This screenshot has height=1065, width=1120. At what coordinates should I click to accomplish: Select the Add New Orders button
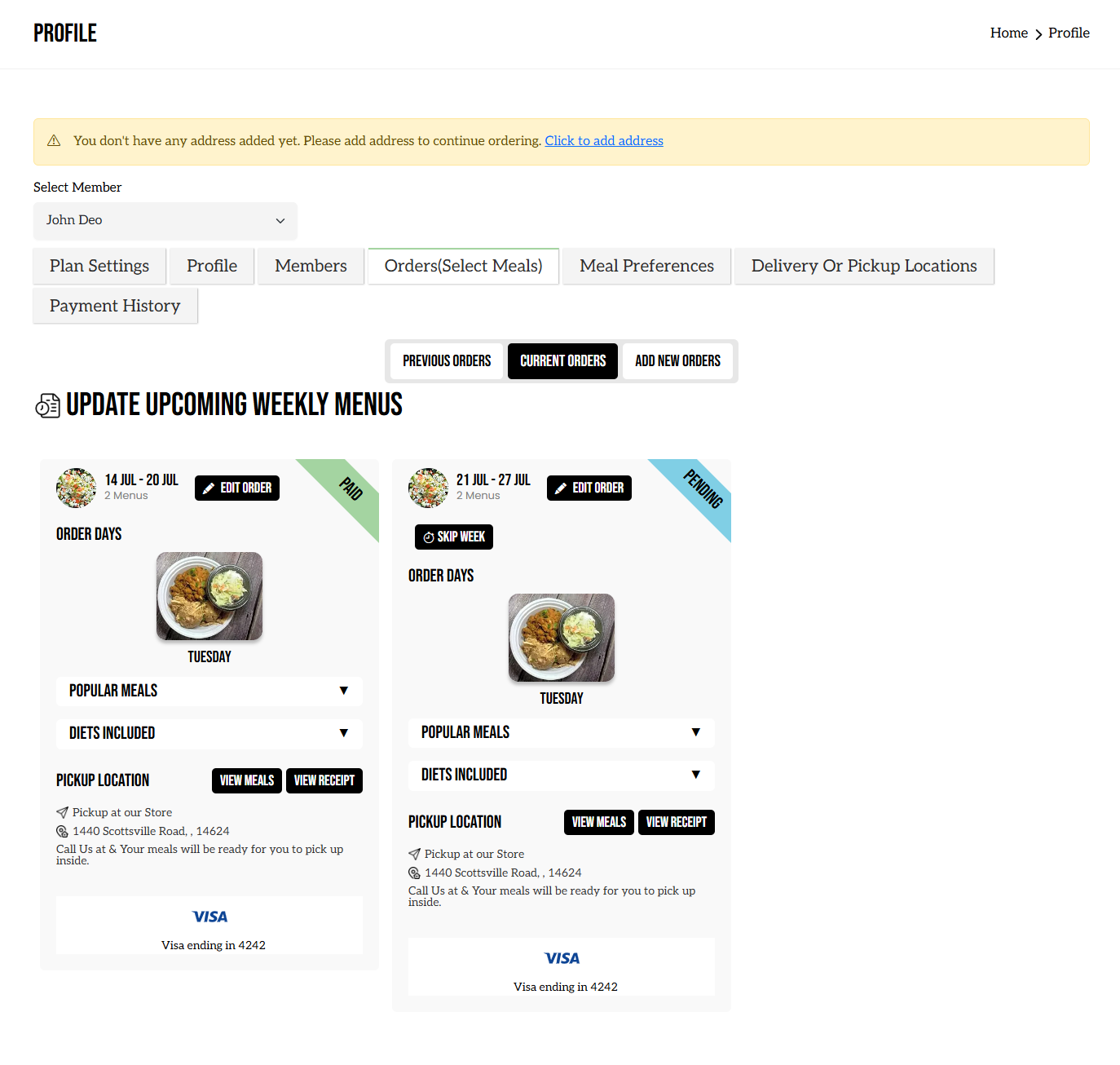(x=677, y=361)
